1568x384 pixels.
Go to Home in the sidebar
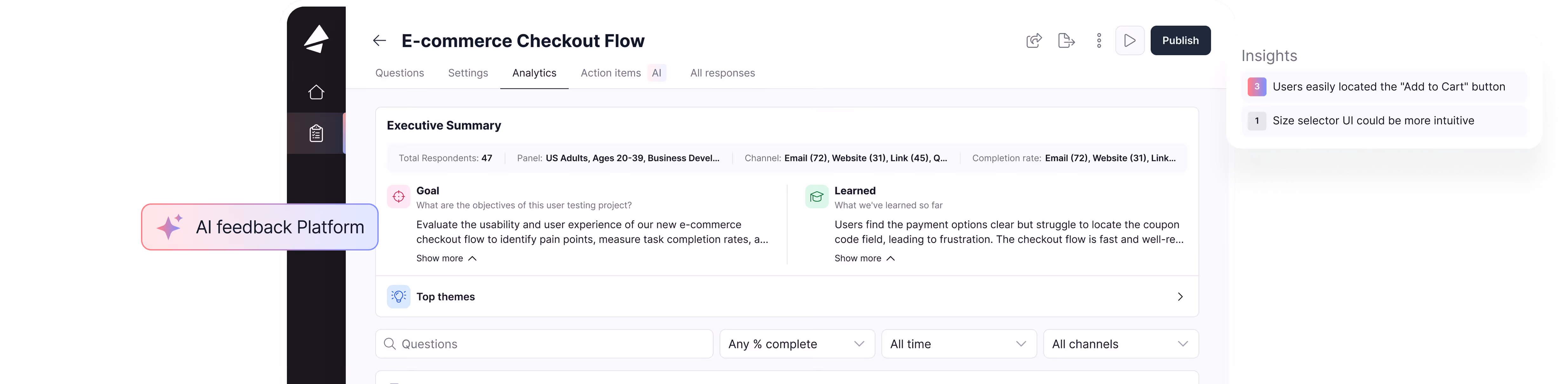tap(316, 92)
